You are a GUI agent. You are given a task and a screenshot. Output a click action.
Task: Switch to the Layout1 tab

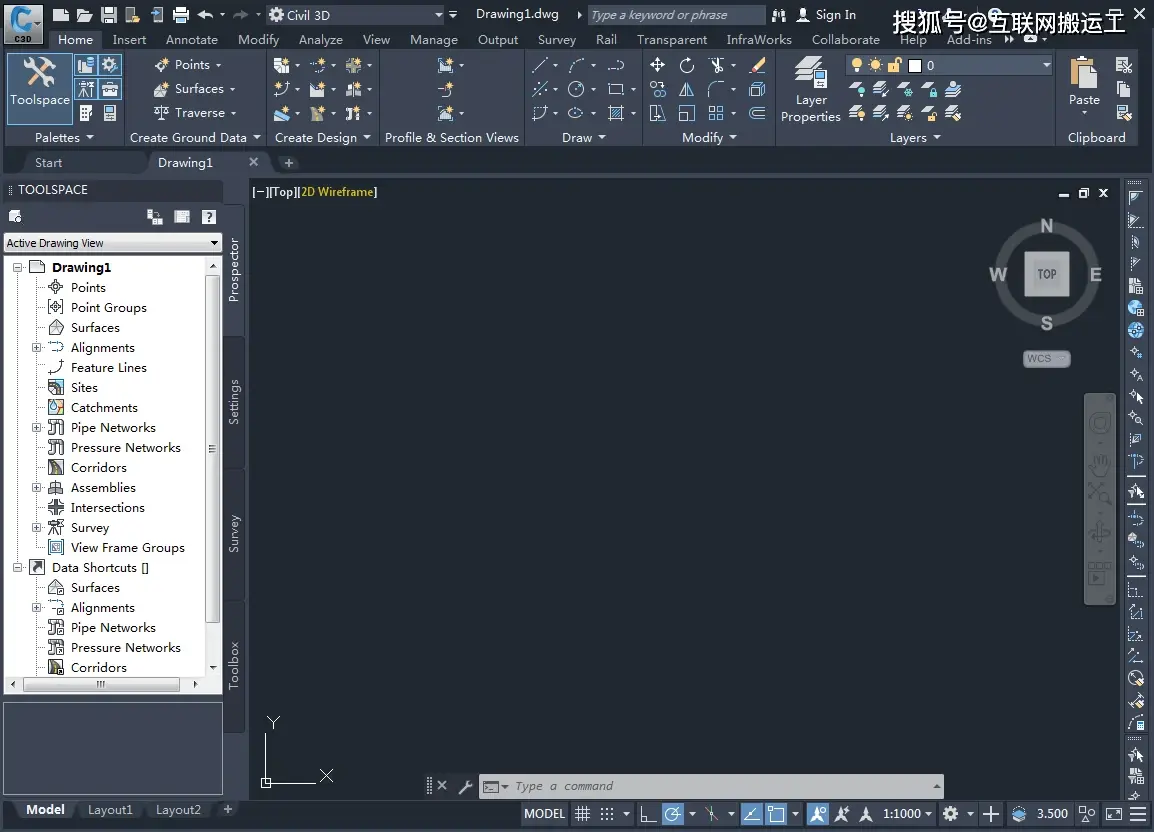tap(110, 810)
